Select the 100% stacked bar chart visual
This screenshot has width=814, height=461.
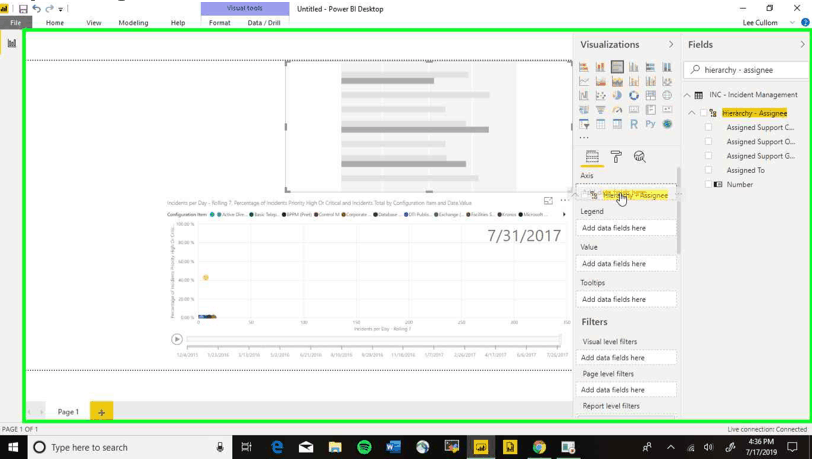(650, 66)
